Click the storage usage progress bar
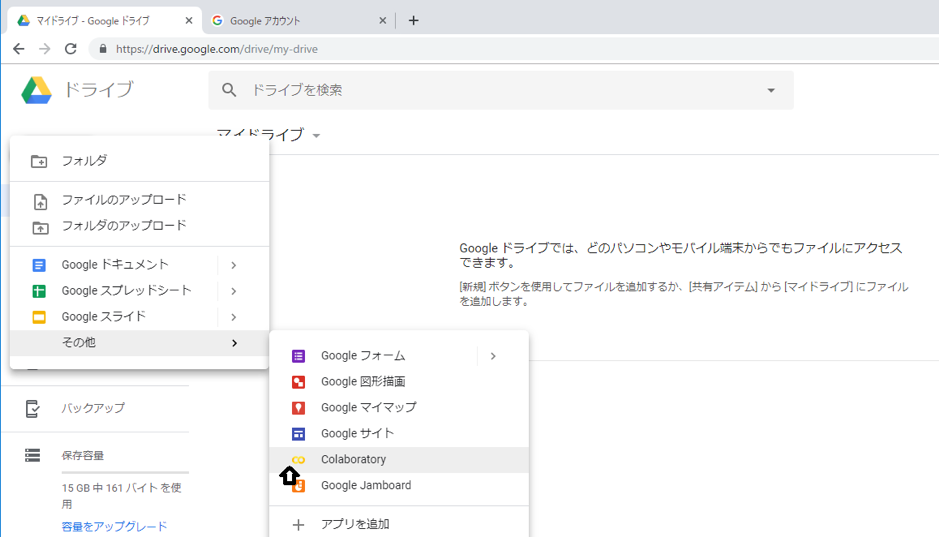Screen dimensions: 939x537 click(x=125, y=472)
